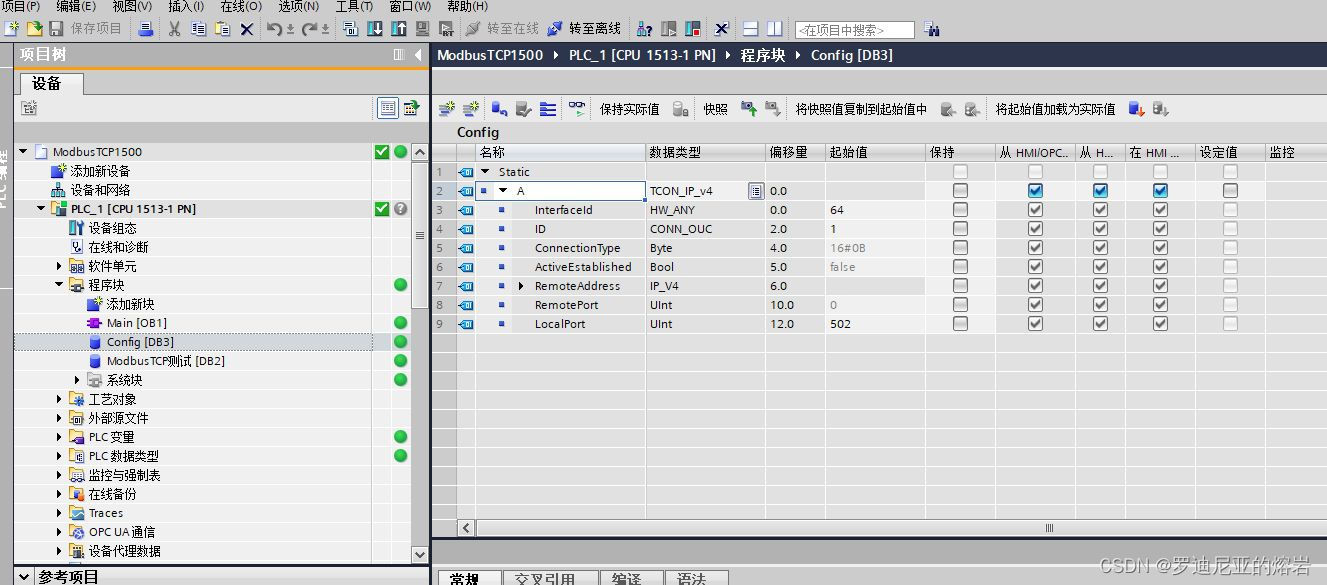Click the binoculars search icon

click(x=932, y=30)
